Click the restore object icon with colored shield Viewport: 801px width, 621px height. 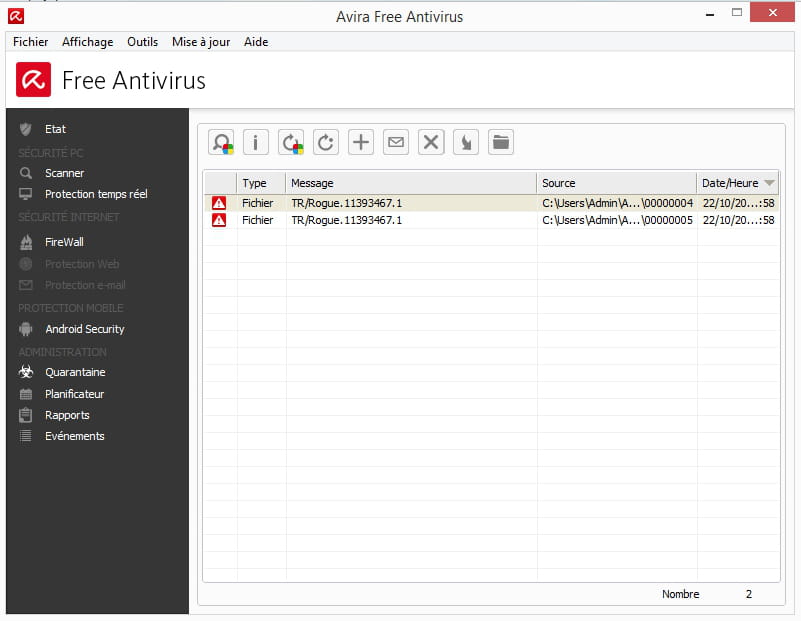pyautogui.click(x=291, y=142)
